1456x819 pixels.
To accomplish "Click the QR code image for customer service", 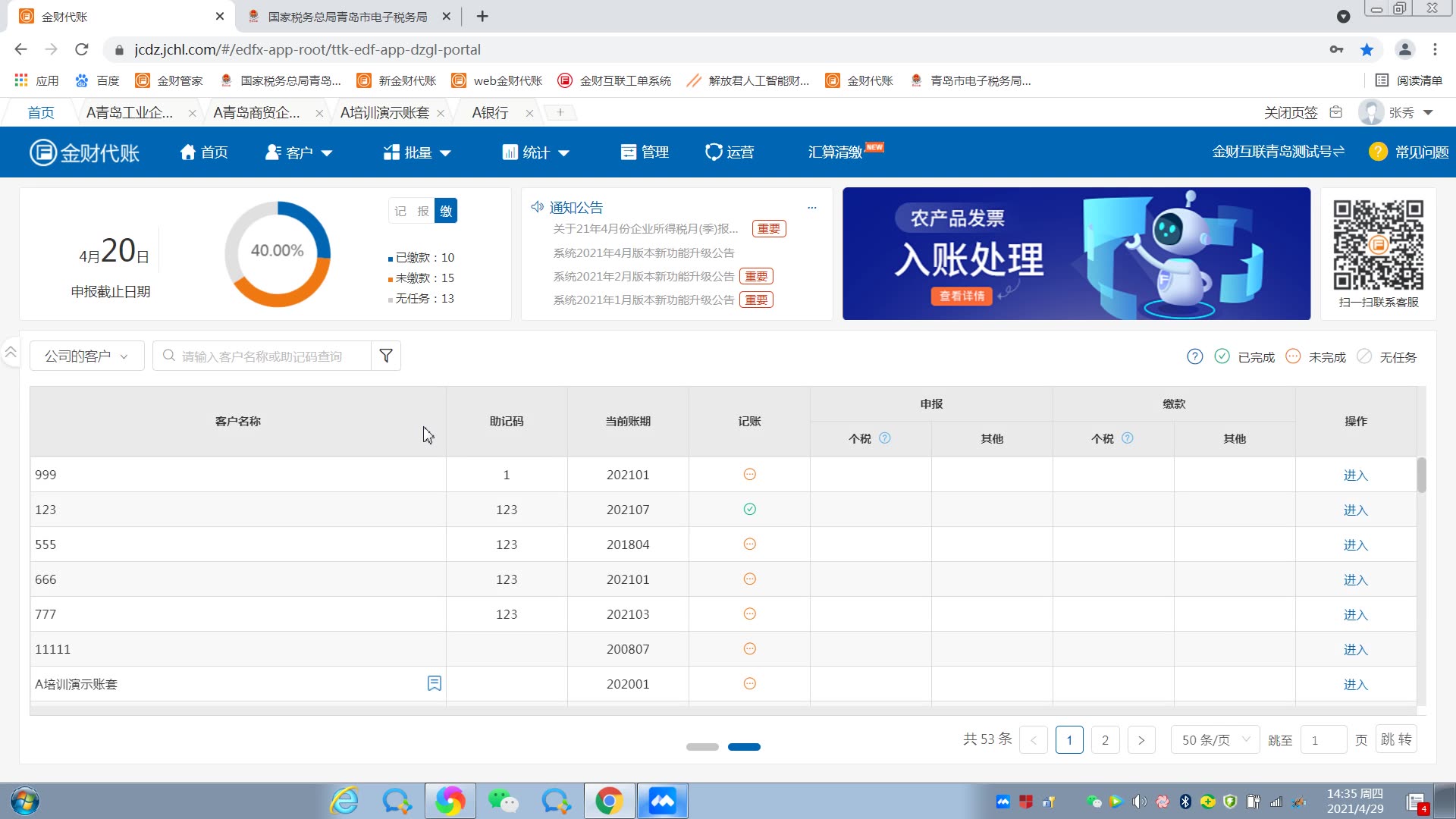I will click(x=1378, y=245).
